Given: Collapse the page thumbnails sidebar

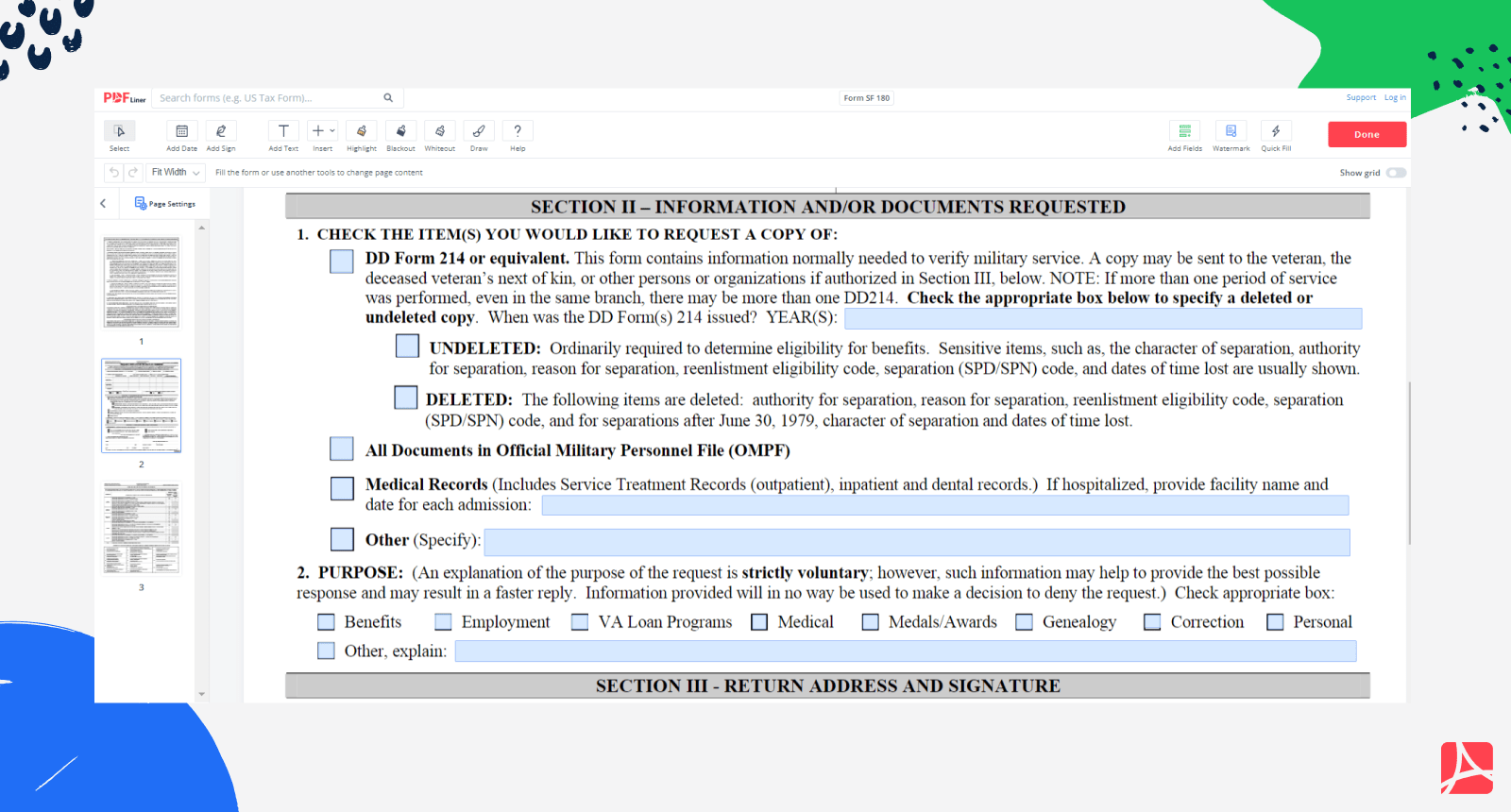Looking at the screenshot, I should [103, 204].
